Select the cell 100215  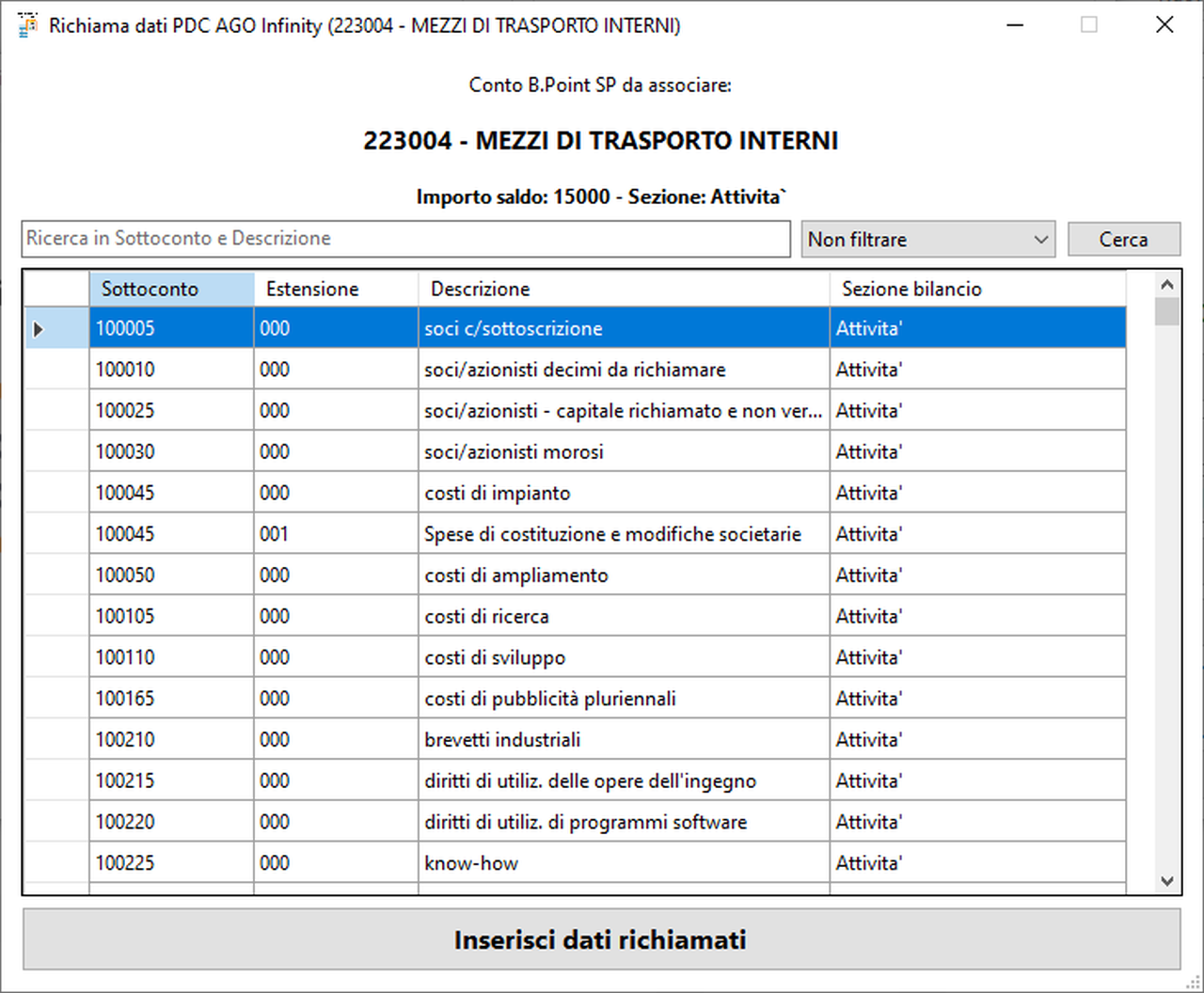[x=172, y=780]
